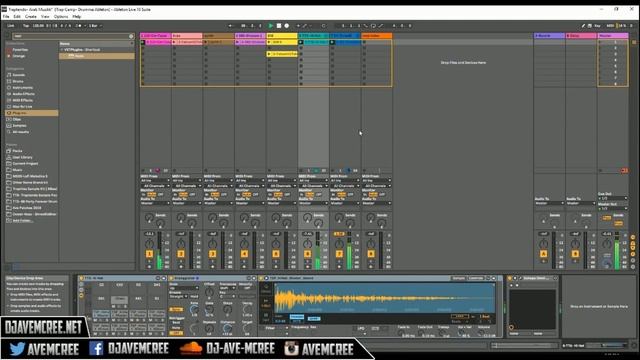Viewport: 640px width, 360px height.
Task: Open User Library in browser Places
Action: point(22,157)
